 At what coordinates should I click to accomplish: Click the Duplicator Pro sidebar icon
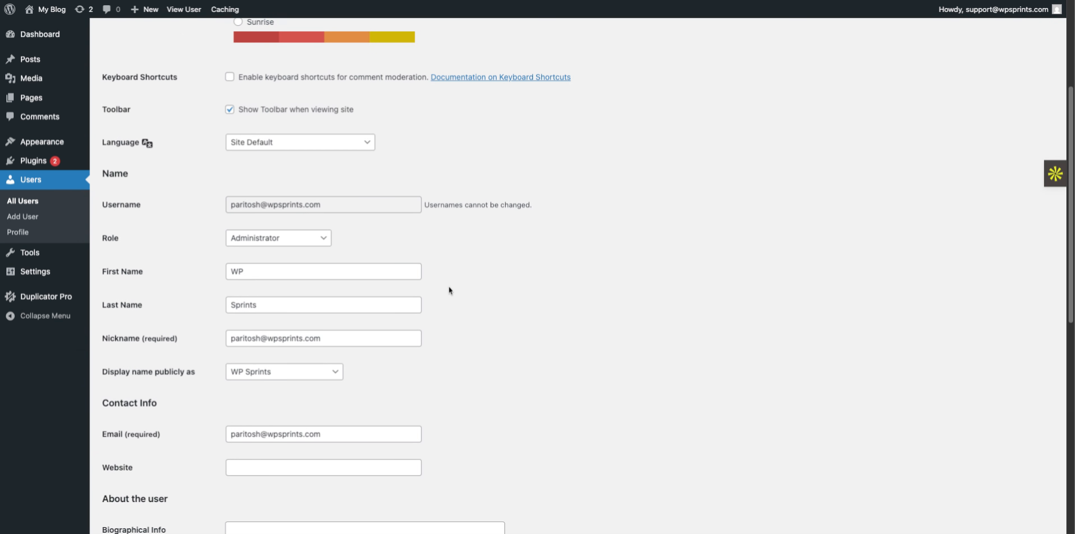point(10,297)
